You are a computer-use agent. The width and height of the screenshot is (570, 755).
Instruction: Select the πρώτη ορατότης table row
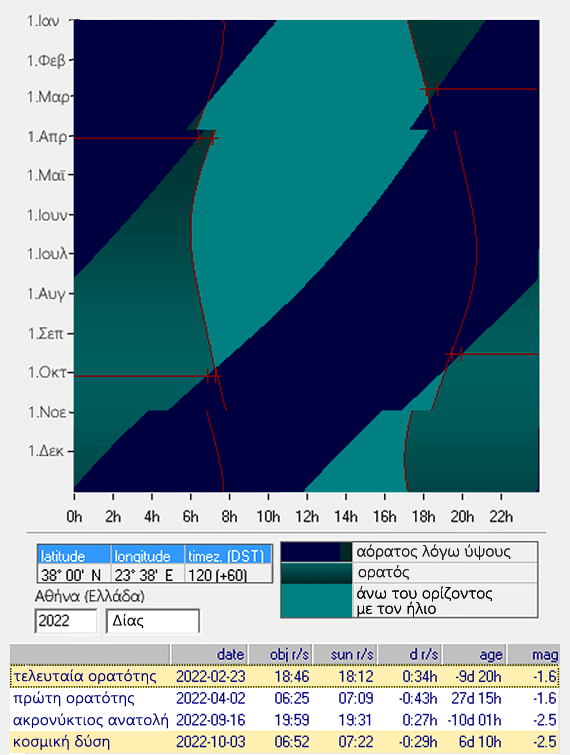point(285,698)
